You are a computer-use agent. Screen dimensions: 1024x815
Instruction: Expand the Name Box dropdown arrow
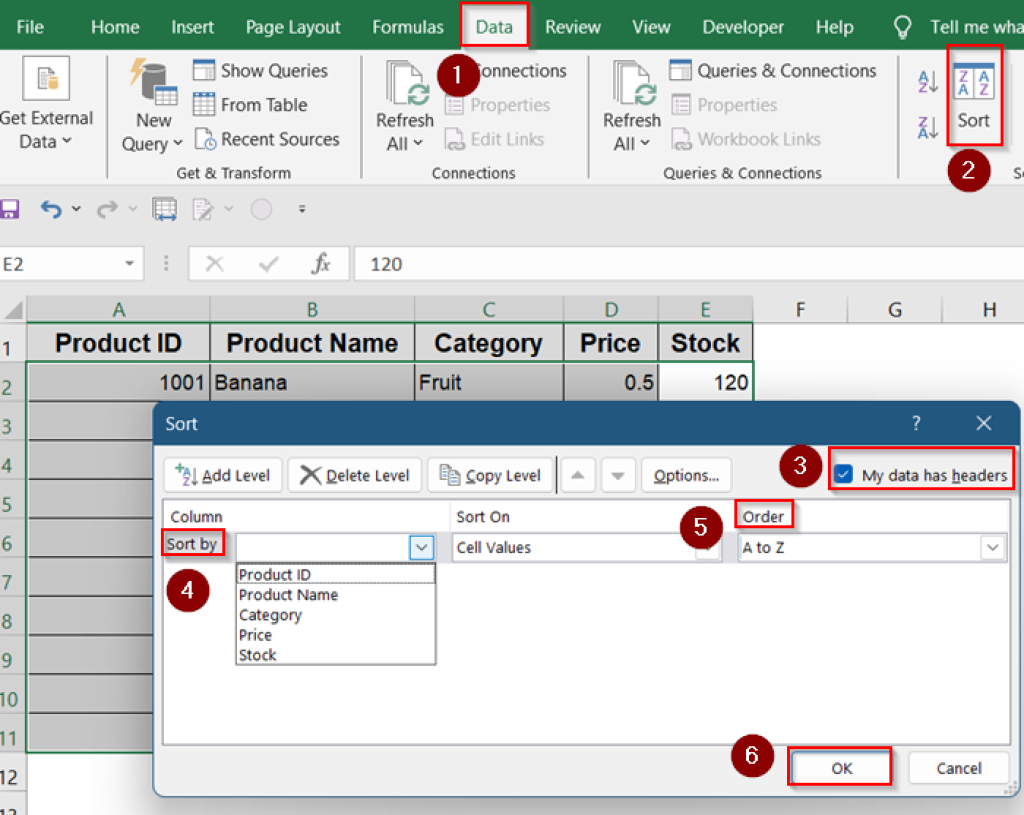[129, 264]
